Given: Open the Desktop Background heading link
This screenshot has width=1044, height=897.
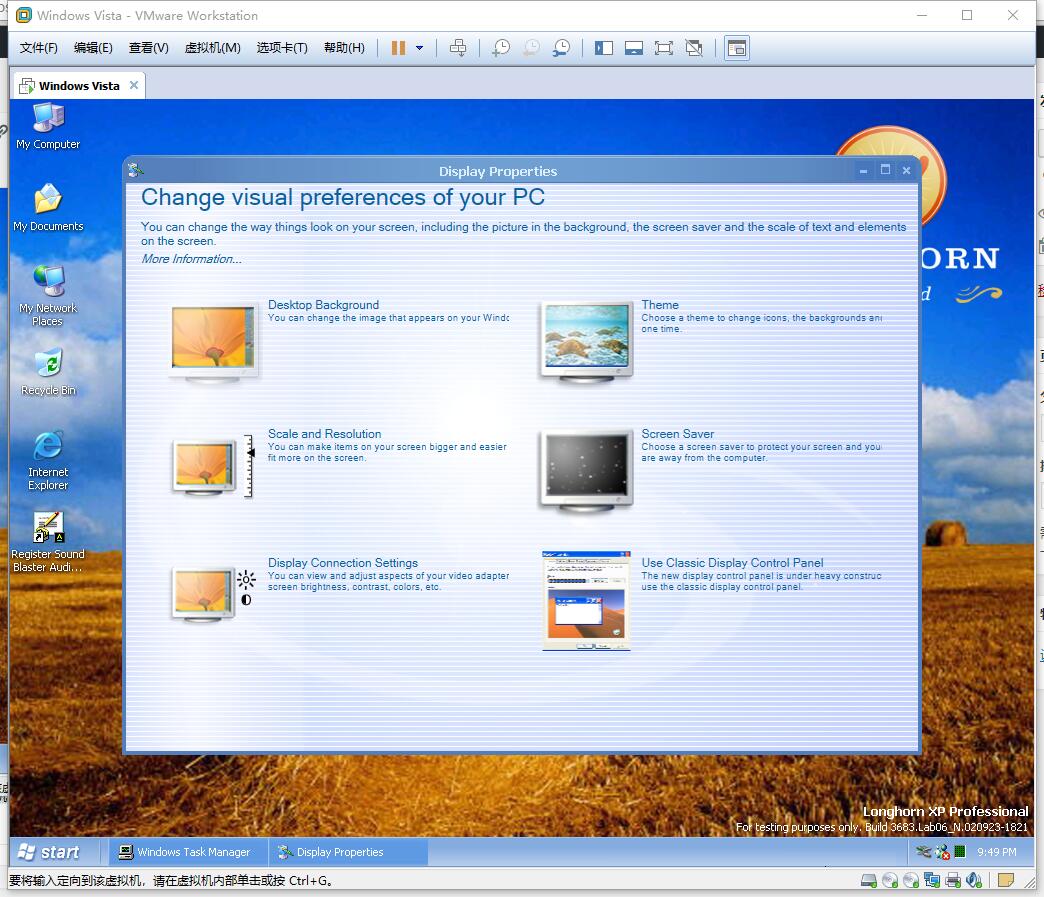Looking at the screenshot, I should coord(324,304).
